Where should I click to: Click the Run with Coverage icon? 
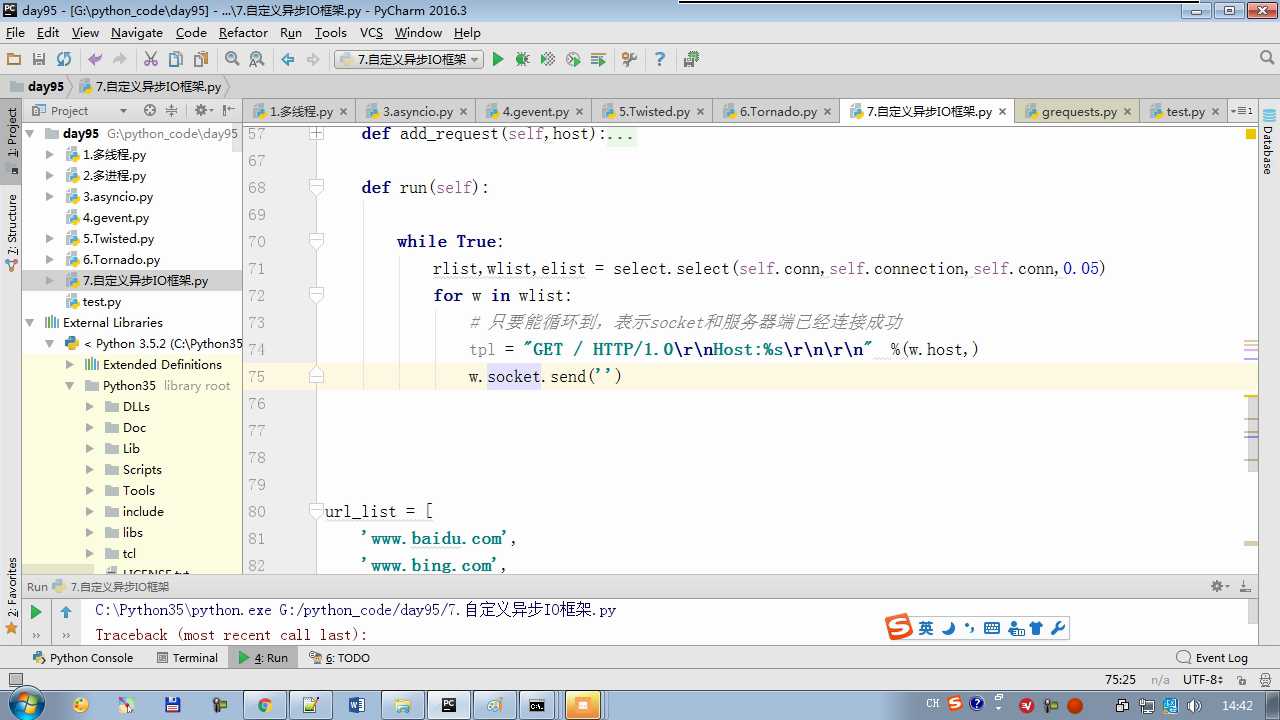[x=548, y=60]
